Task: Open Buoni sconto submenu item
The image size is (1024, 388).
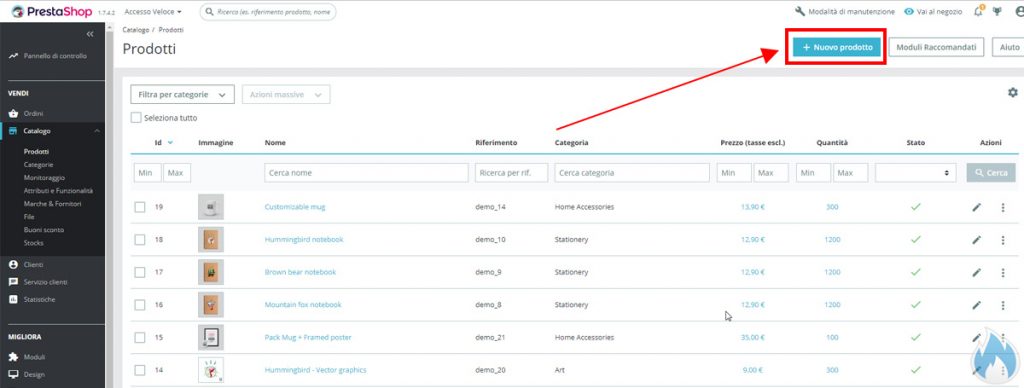Action: 44,230
